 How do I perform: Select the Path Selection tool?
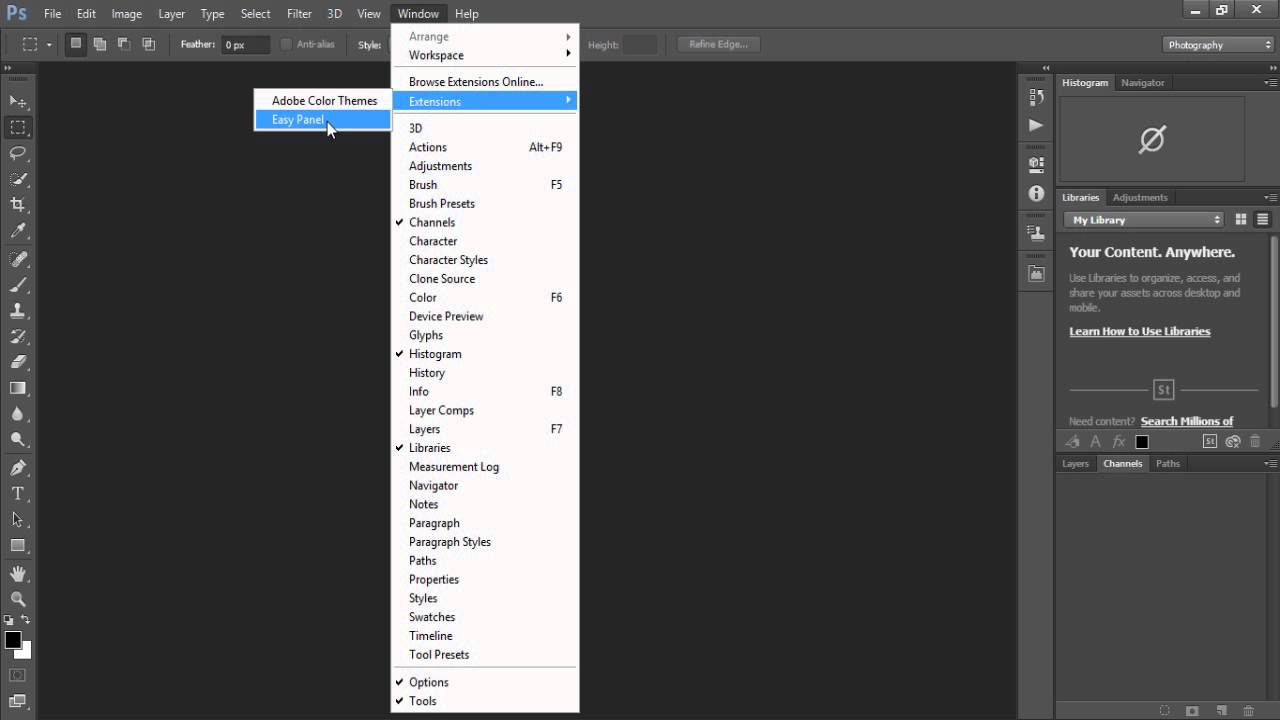[18, 520]
